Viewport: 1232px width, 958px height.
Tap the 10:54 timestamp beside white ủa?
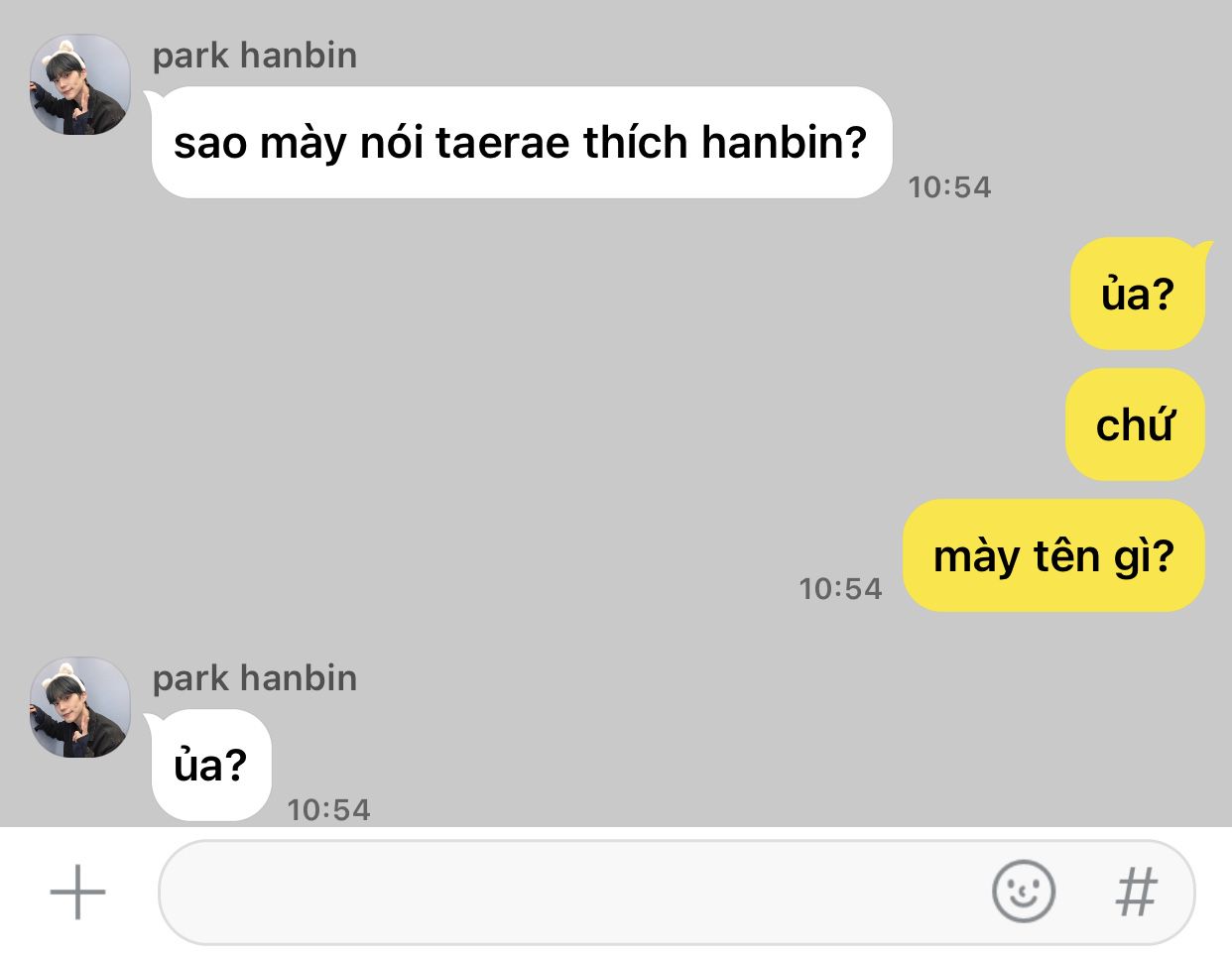click(x=328, y=810)
